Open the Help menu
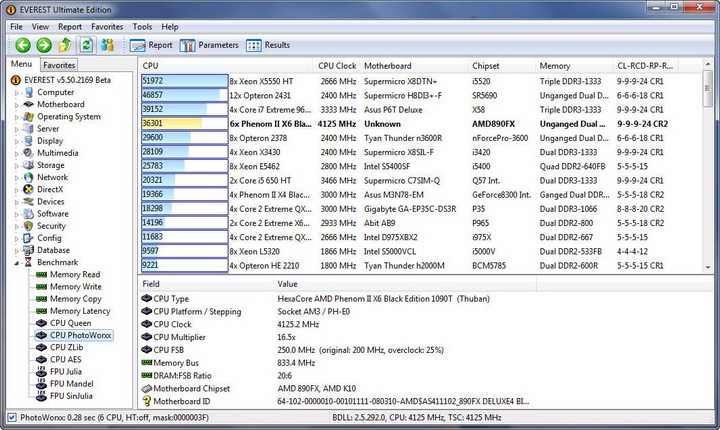The width and height of the screenshot is (720, 430). click(169, 27)
